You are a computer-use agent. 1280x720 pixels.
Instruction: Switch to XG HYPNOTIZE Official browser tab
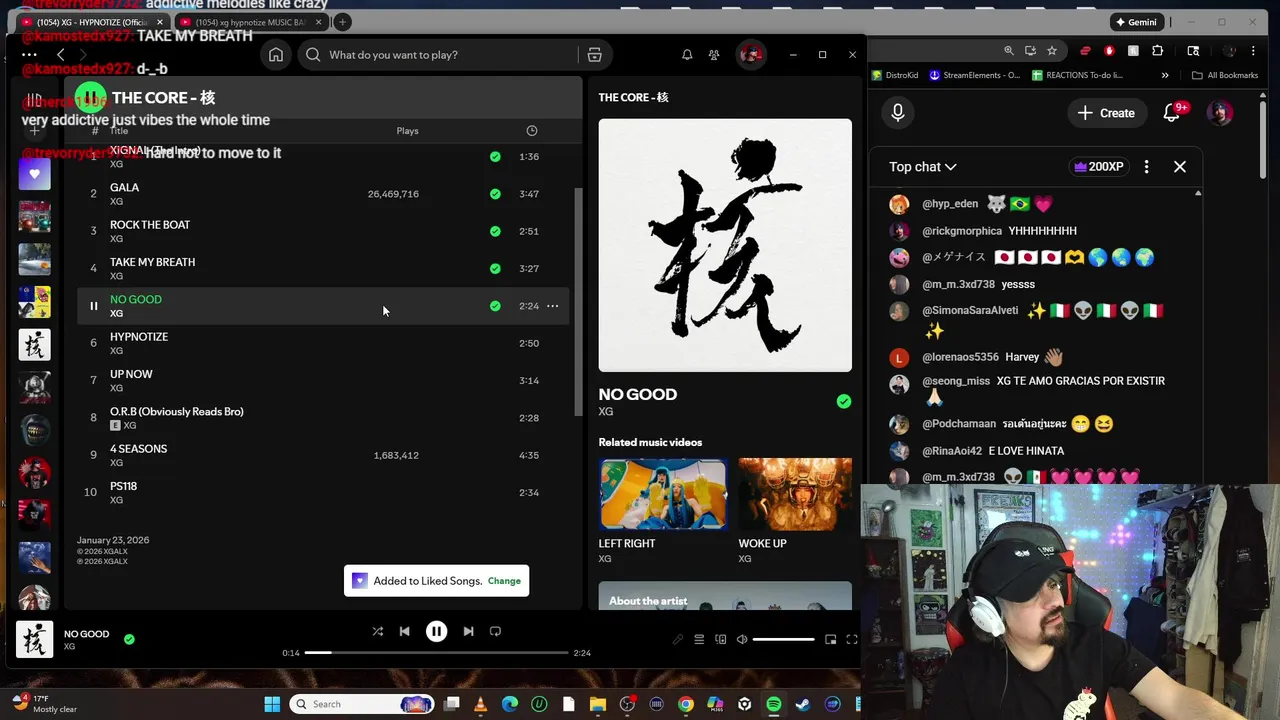click(x=92, y=22)
